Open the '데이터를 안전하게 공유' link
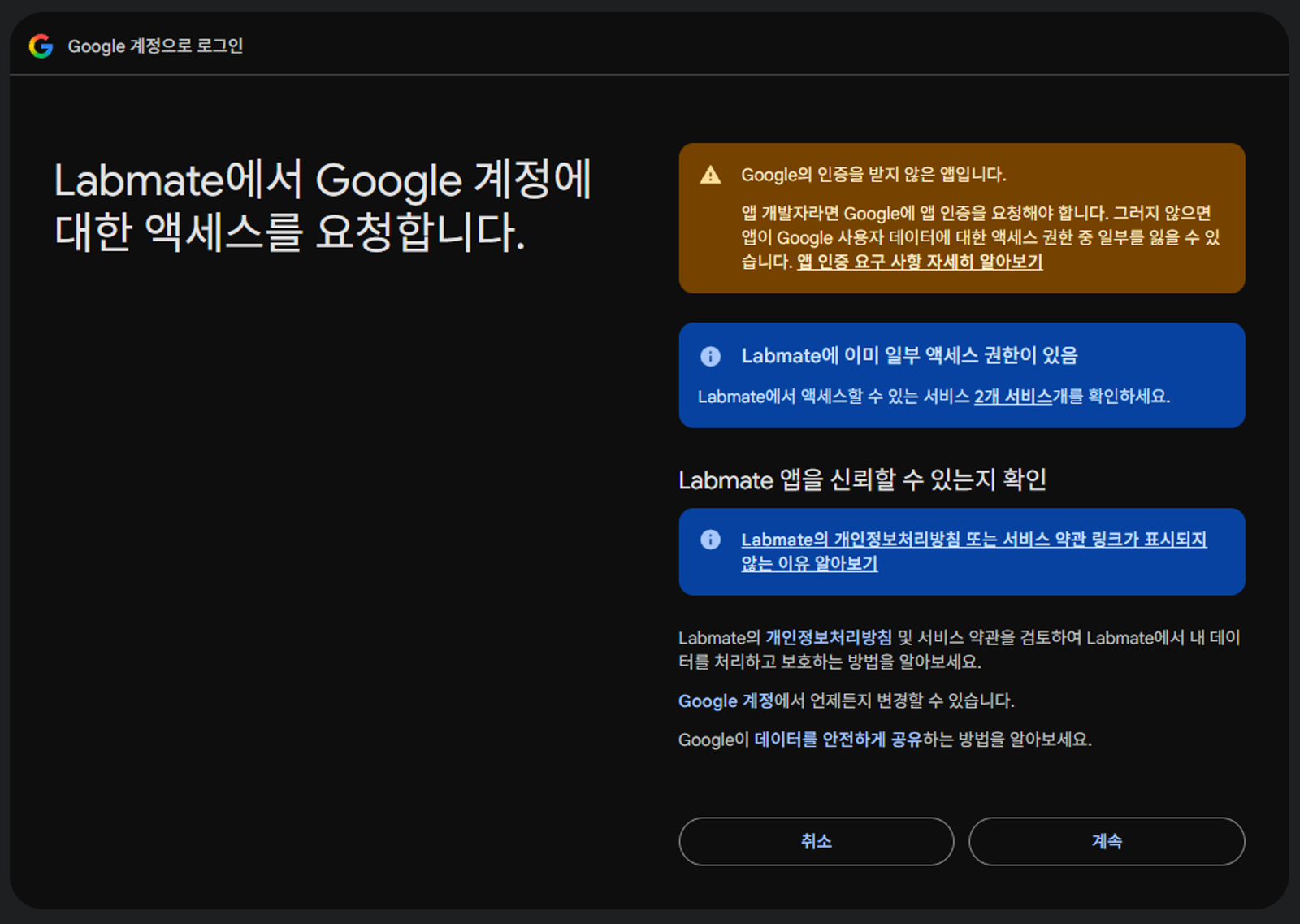Screen dimensions: 1300x924 click(x=838, y=740)
